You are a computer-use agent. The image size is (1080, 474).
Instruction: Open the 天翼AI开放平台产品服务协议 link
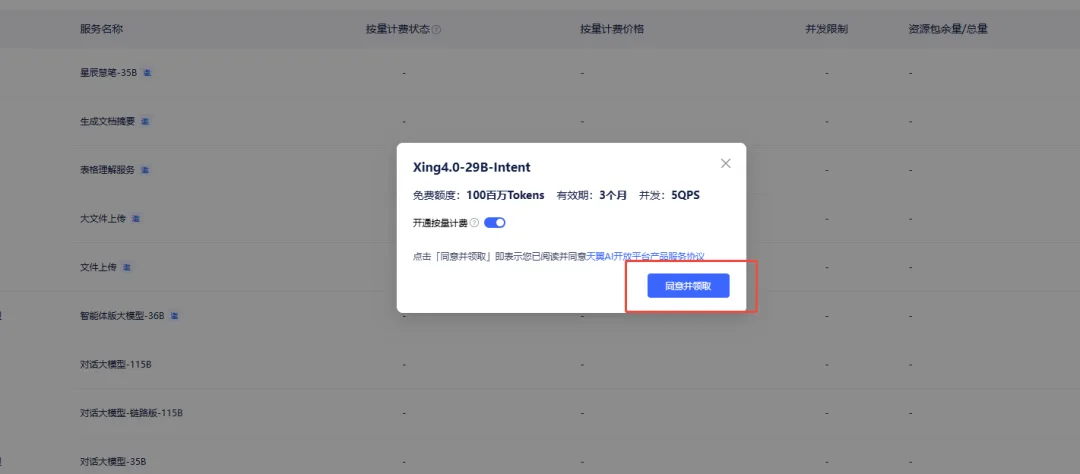[x=645, y=256]
